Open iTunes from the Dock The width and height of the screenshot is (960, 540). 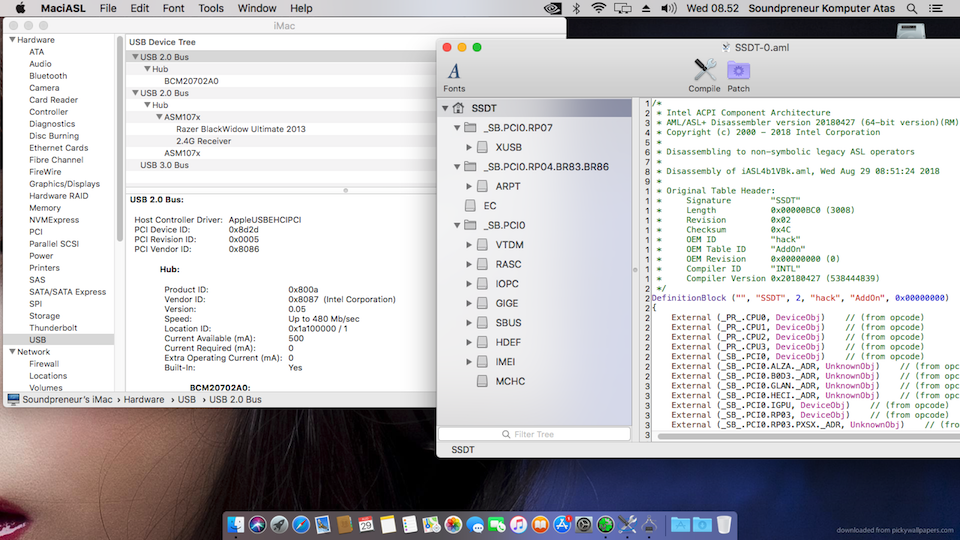[519, 525]
